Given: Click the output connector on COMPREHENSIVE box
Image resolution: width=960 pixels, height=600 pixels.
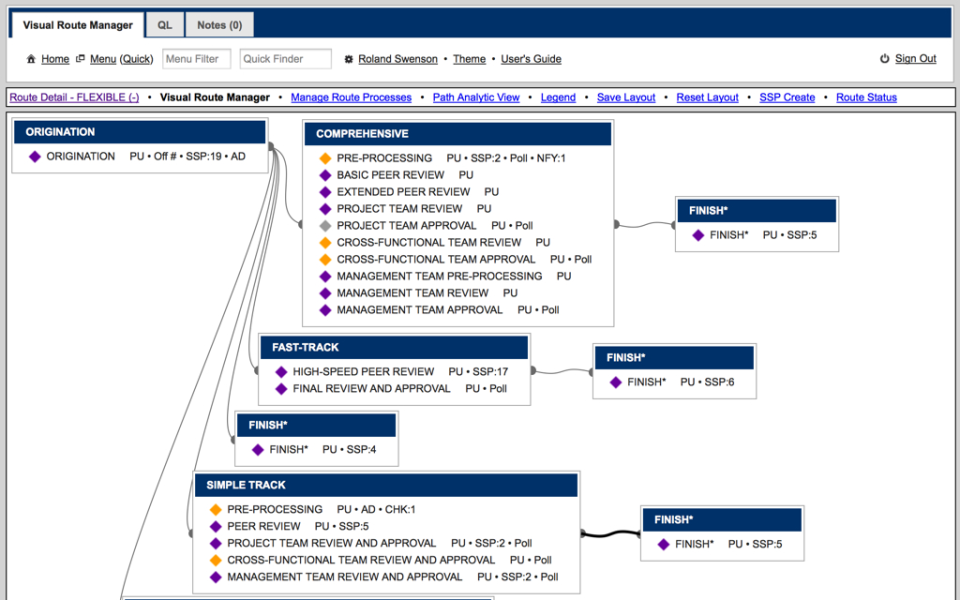Looking at the screenshot, I should tap(617, 224).
